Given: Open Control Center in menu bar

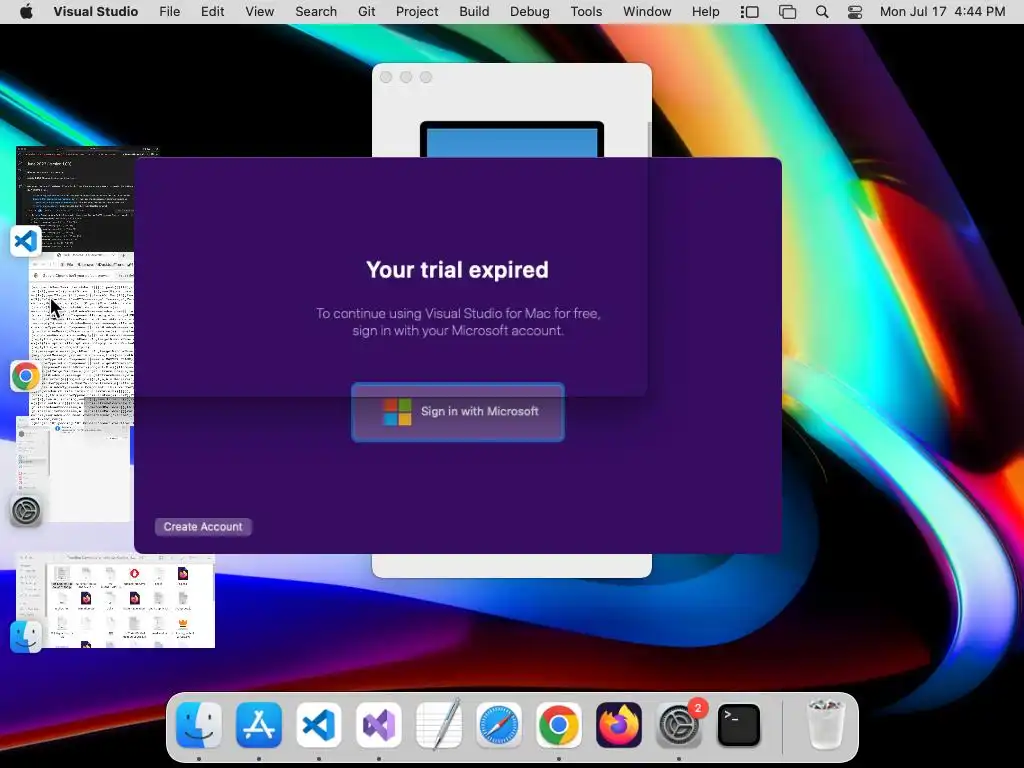Looking at the screenshot, I should coord(855,12).
